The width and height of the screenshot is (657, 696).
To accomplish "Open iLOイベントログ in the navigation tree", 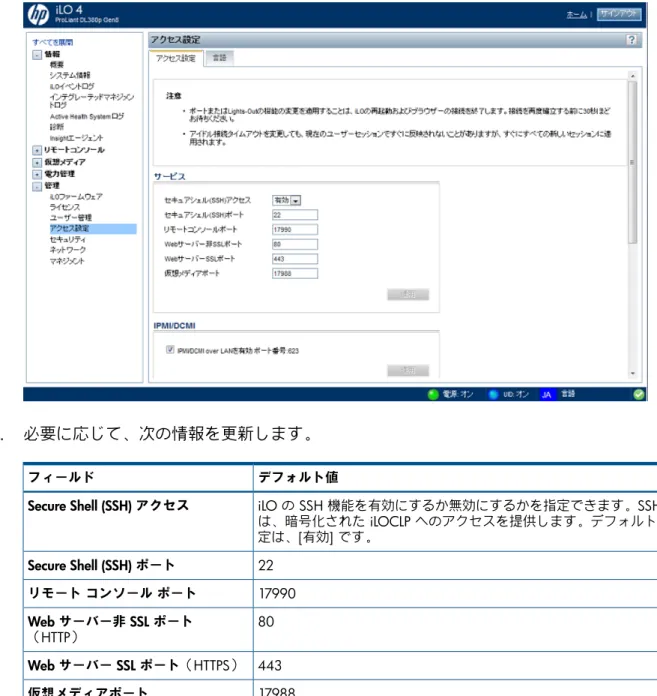I will (x=72, y=86).
